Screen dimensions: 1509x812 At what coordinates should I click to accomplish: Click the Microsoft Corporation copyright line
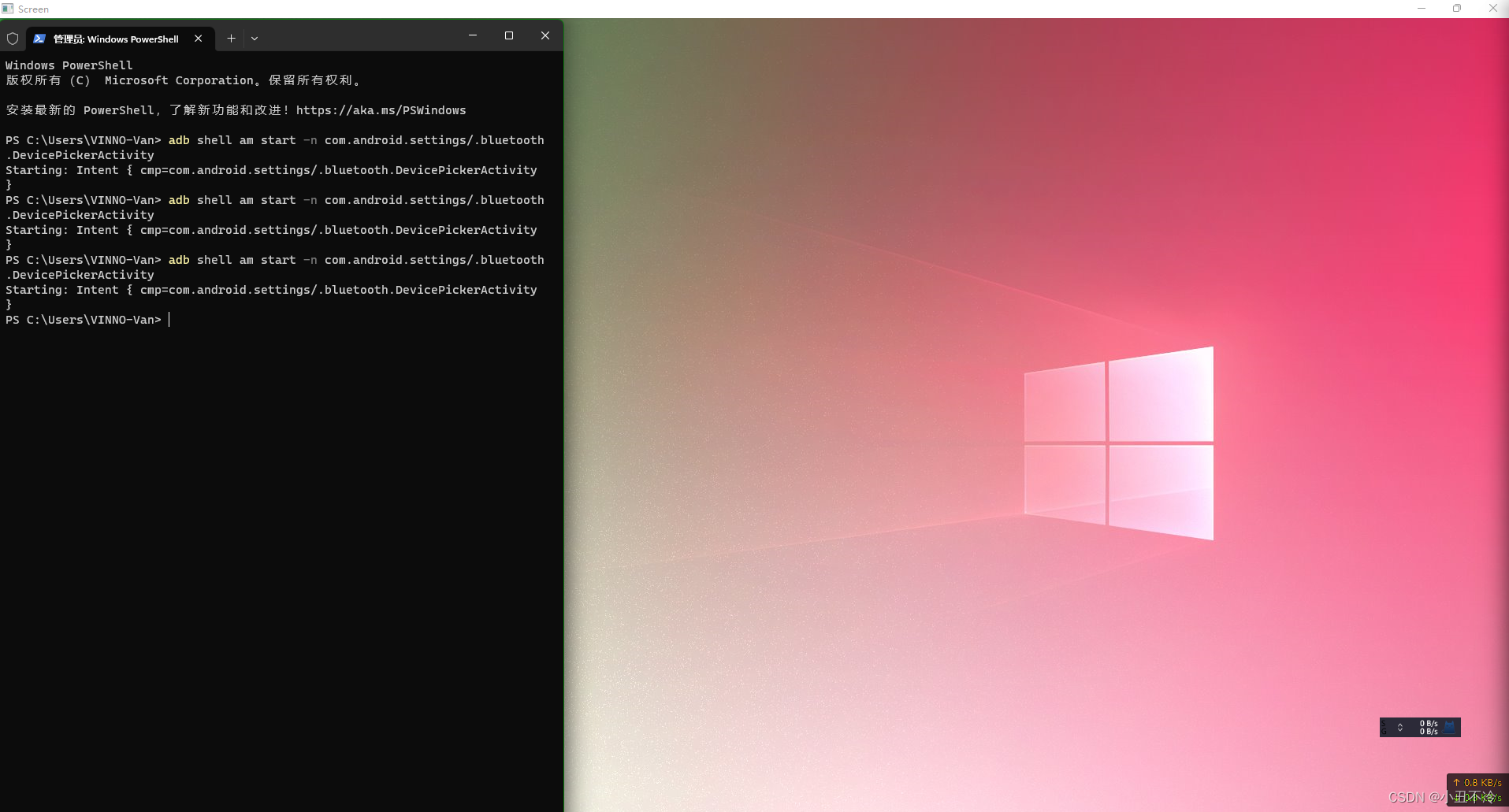click(183, 80)
